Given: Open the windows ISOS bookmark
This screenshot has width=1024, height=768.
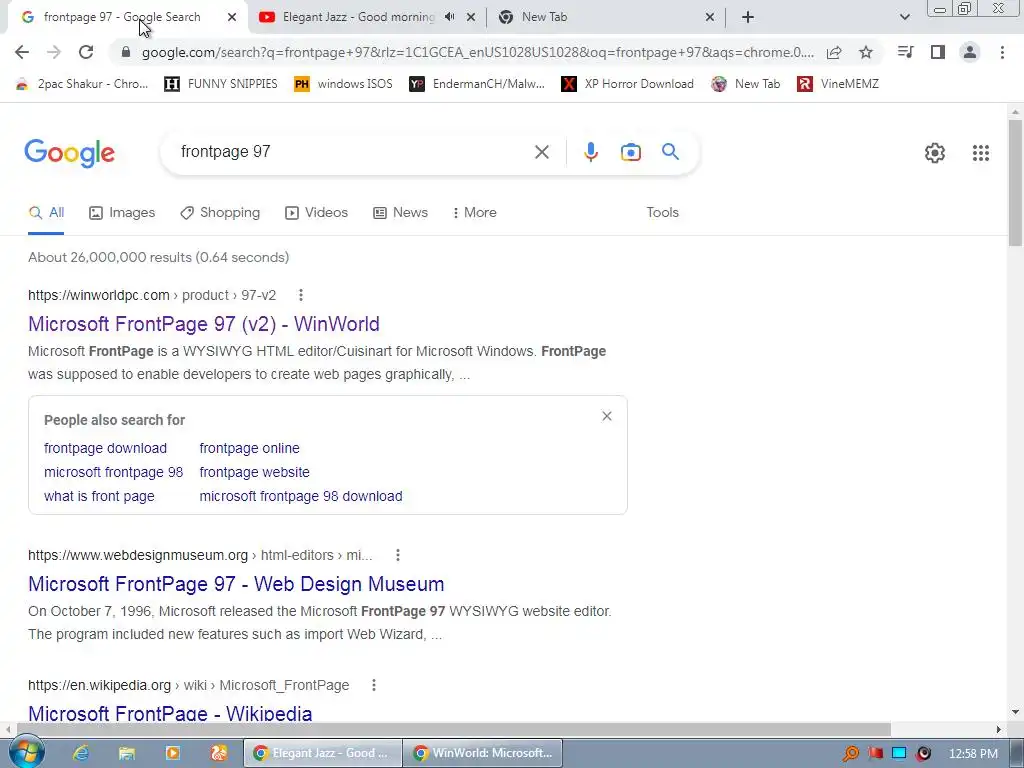Looking at the screenshot, I should pyautogui.click(x=344, y=84).
